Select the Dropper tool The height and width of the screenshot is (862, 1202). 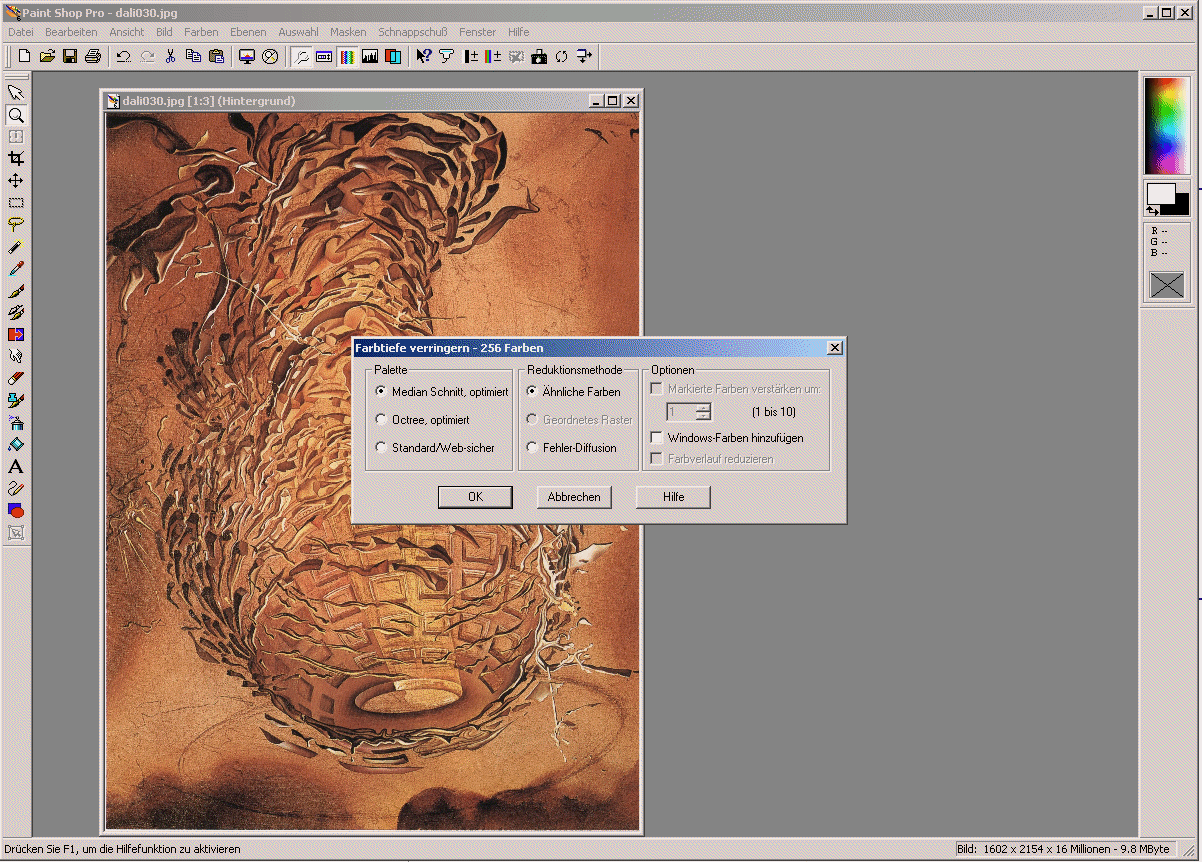click(x=16, y=268)
